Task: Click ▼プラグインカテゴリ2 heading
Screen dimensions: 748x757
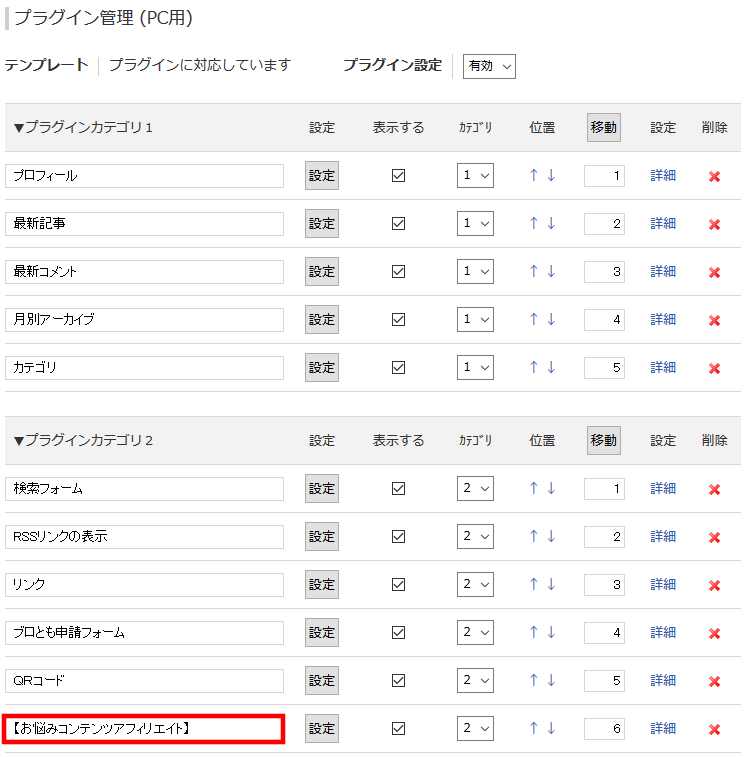Action: click(x=83, y=440)
